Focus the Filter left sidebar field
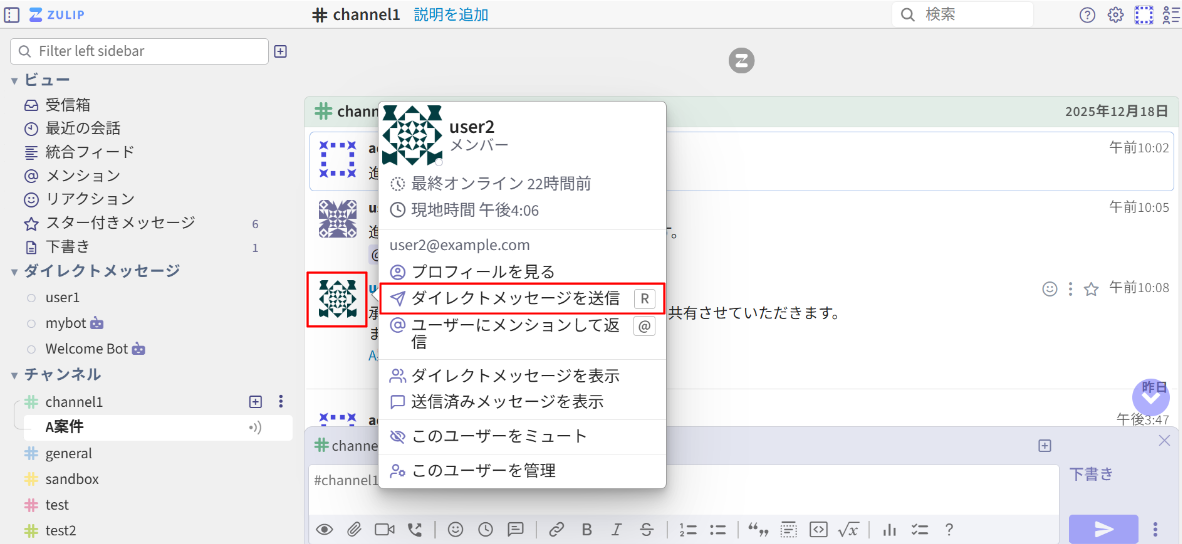This screenshot has width=1182, height=544. 139,51
